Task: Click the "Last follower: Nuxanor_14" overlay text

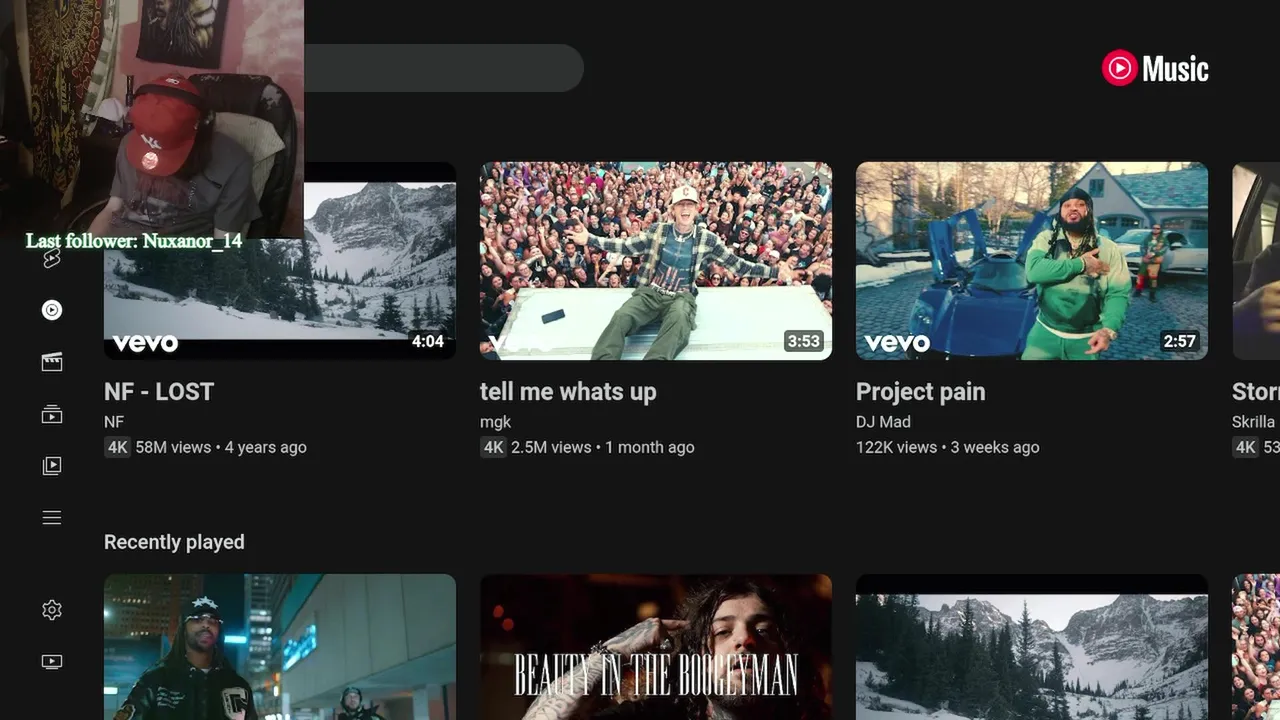Action: click(x=134, y=241)
